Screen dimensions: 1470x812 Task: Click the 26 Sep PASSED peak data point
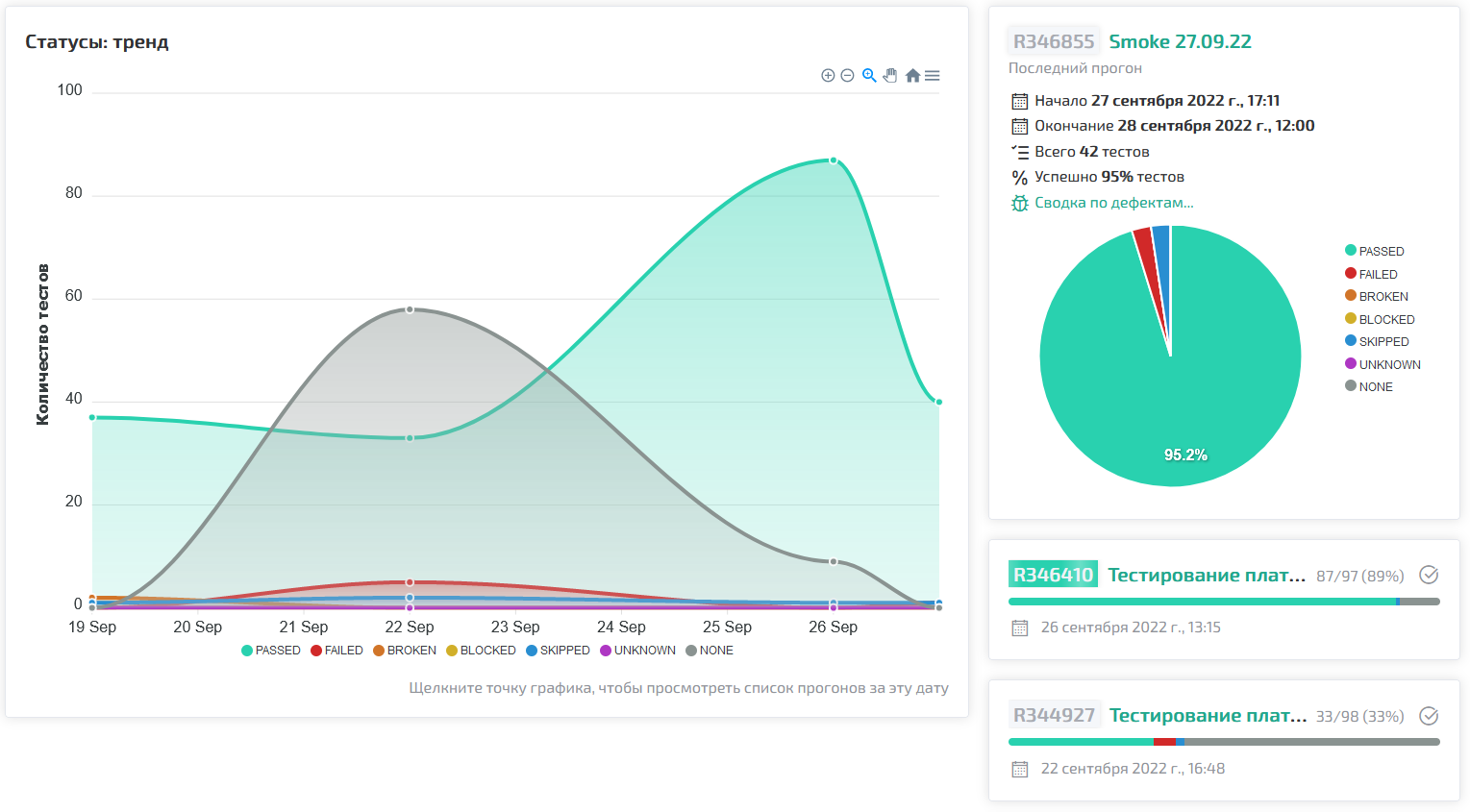tap(834, 160)
